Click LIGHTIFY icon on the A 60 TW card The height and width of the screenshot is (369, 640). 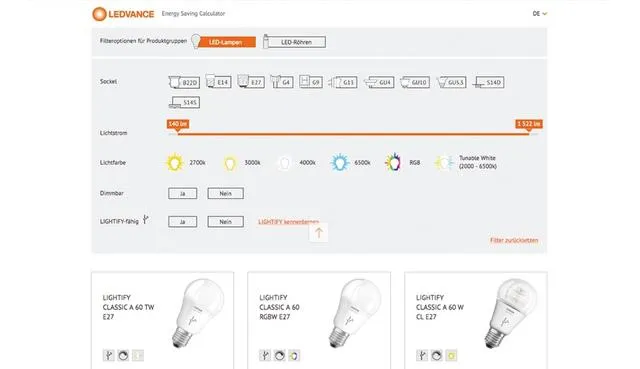tap(109, 356)
